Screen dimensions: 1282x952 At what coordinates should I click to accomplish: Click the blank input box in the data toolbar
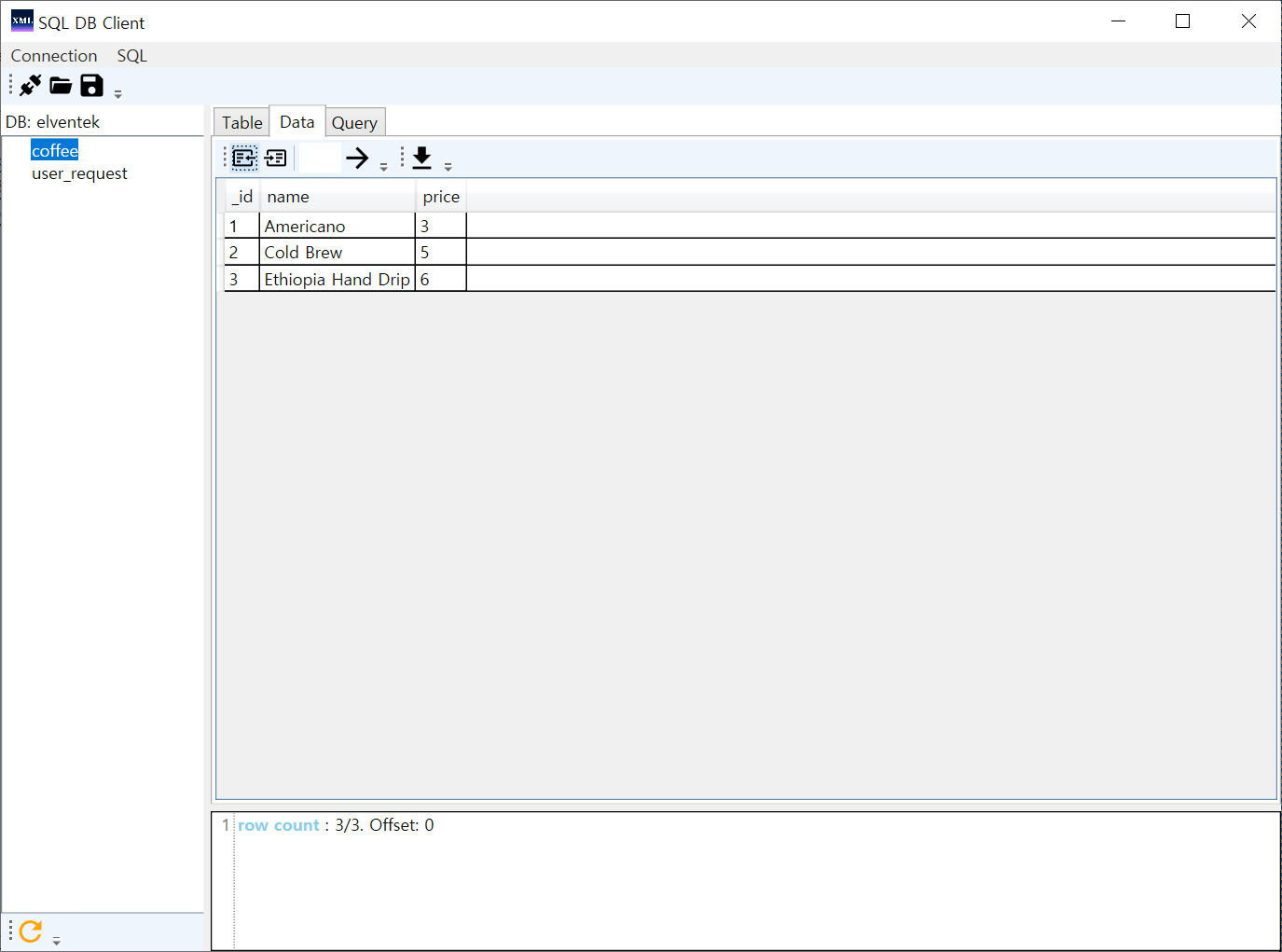click(x=320, y=158)
